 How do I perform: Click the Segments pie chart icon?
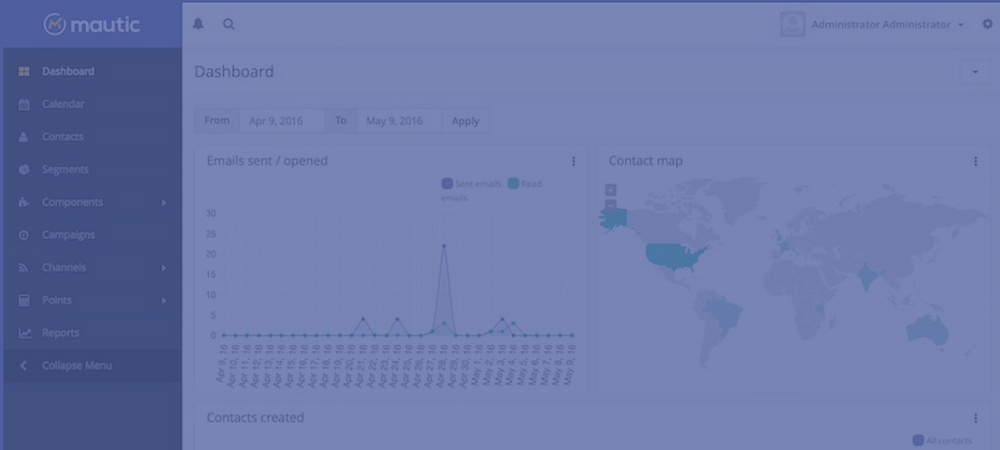pyautogui.click(x=24, y=170)
